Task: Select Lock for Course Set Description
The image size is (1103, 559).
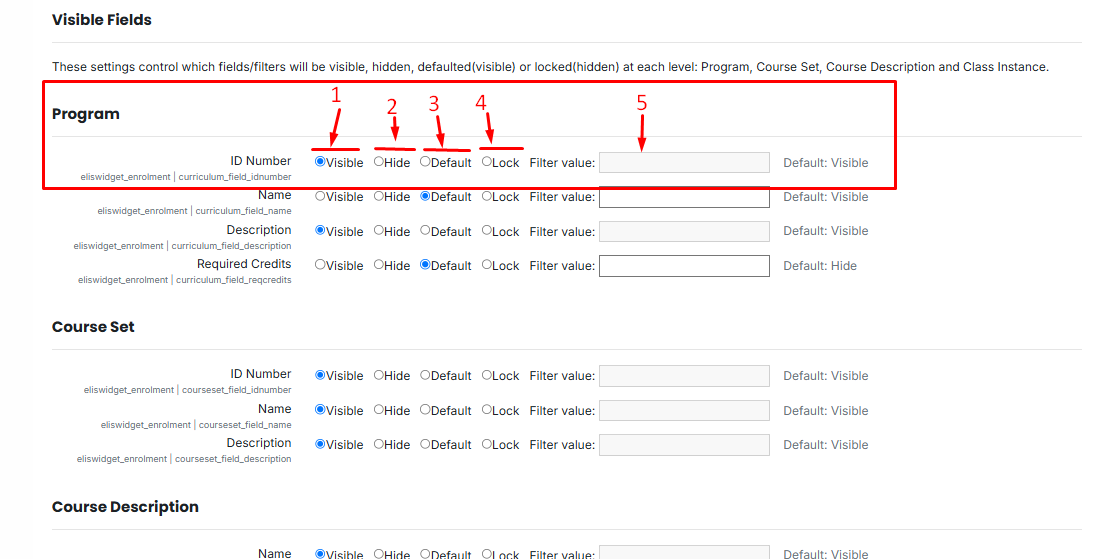Action: tap(486, 444)
